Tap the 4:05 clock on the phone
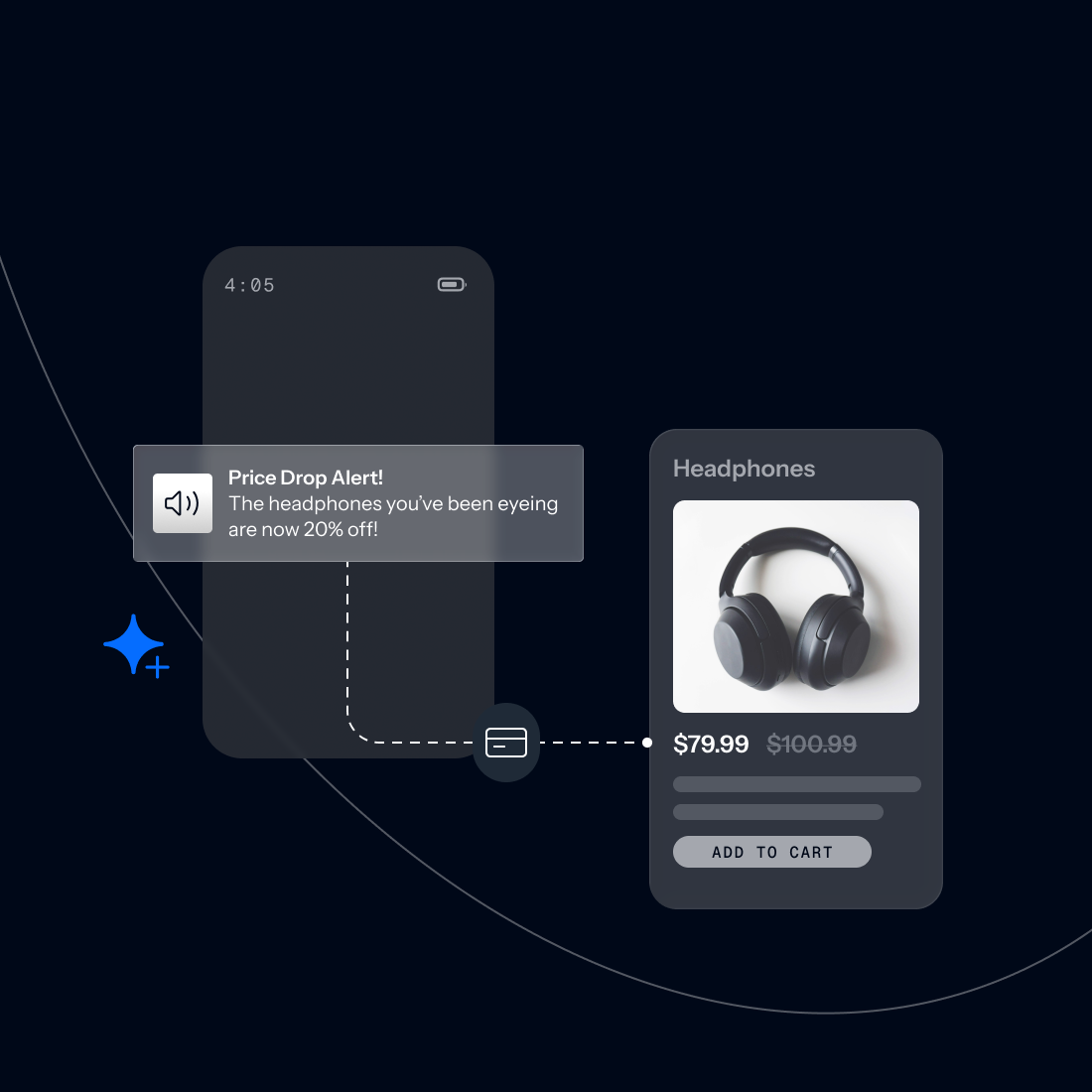 pyautogui.click(x=249, y=286)
